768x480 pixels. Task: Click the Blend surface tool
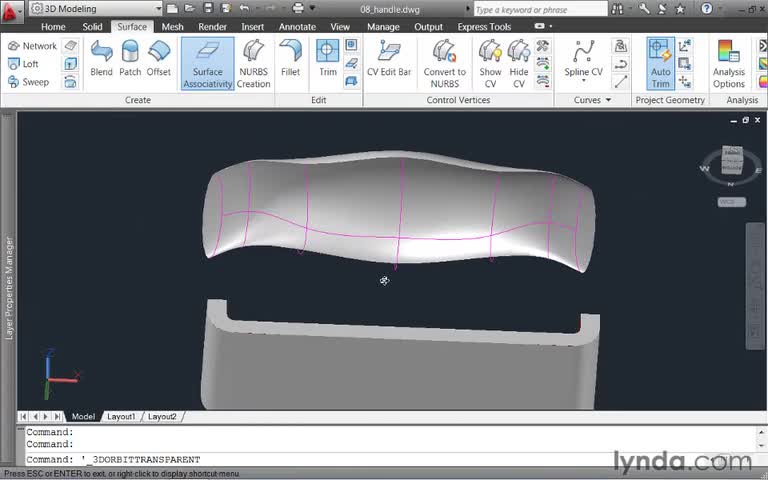[101, 58]
